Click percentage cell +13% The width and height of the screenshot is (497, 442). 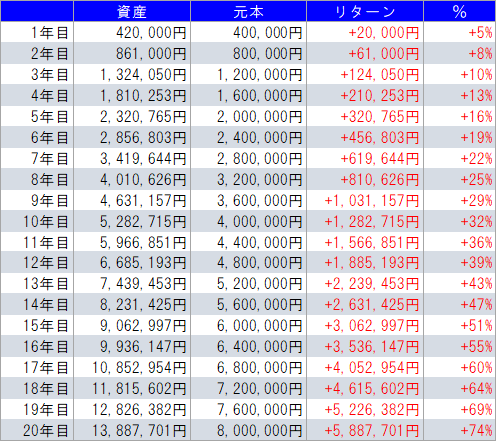point(476,95)
